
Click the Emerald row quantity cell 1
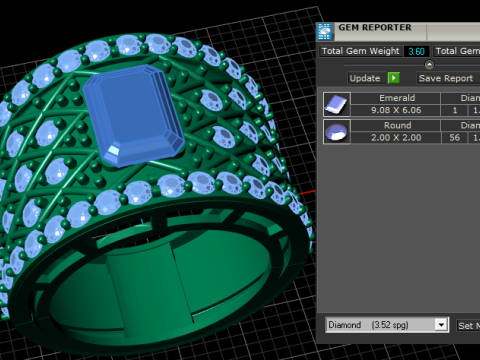point(454,110)
